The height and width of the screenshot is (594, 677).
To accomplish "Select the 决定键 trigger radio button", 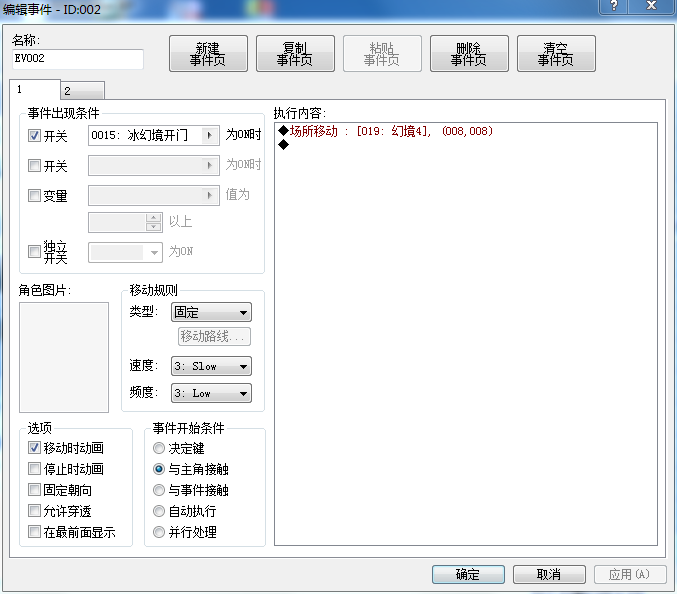I will pos(159,448).
